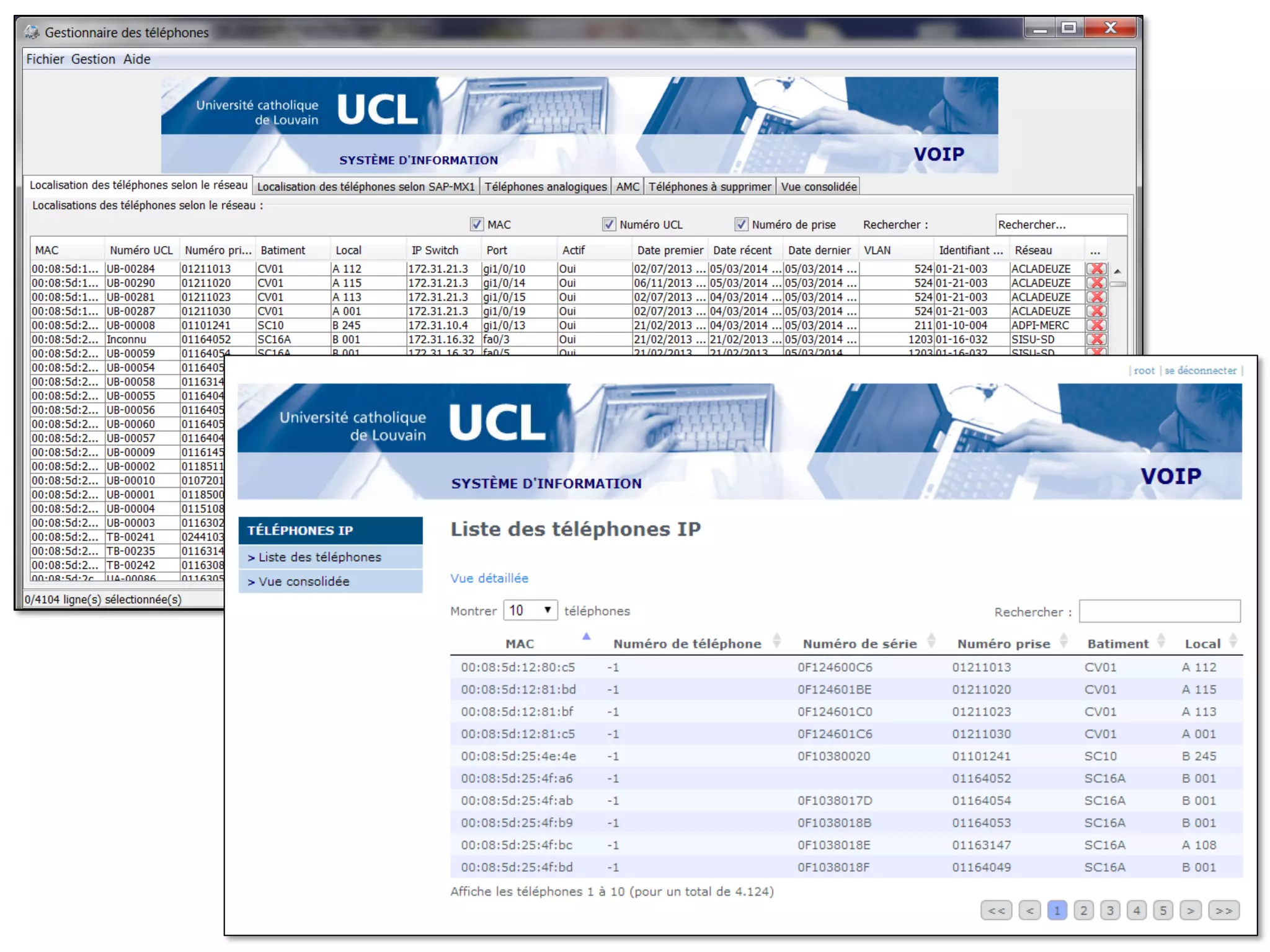The width and height of the screenshot is (1270, 952).
Task: Open the Gestion menu
Action: coord(93,59)
